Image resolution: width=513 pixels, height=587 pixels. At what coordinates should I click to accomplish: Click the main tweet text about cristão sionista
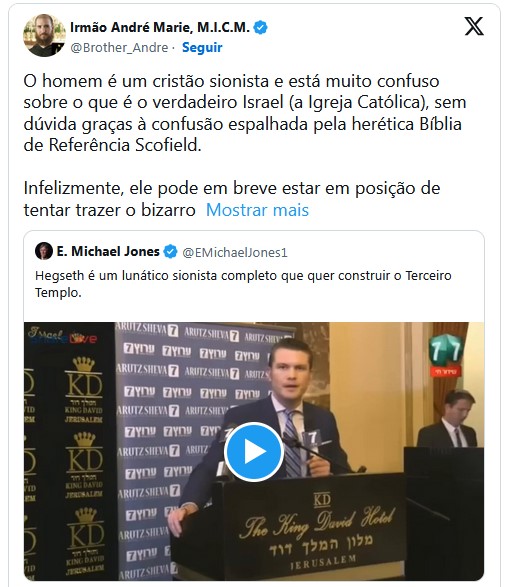click(x=245, y=113)
